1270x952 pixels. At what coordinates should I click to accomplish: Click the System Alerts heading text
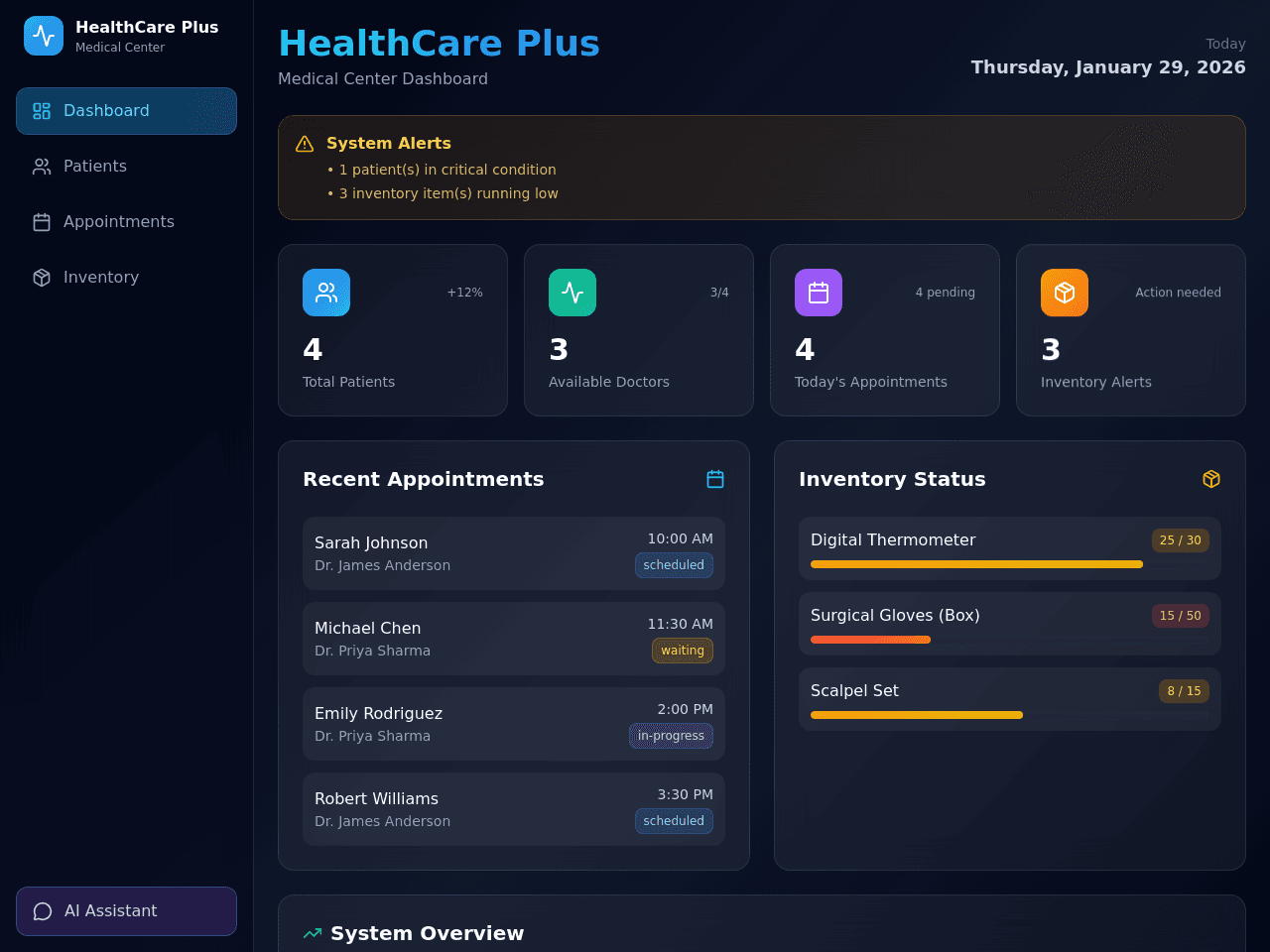[x=389, y=143]
